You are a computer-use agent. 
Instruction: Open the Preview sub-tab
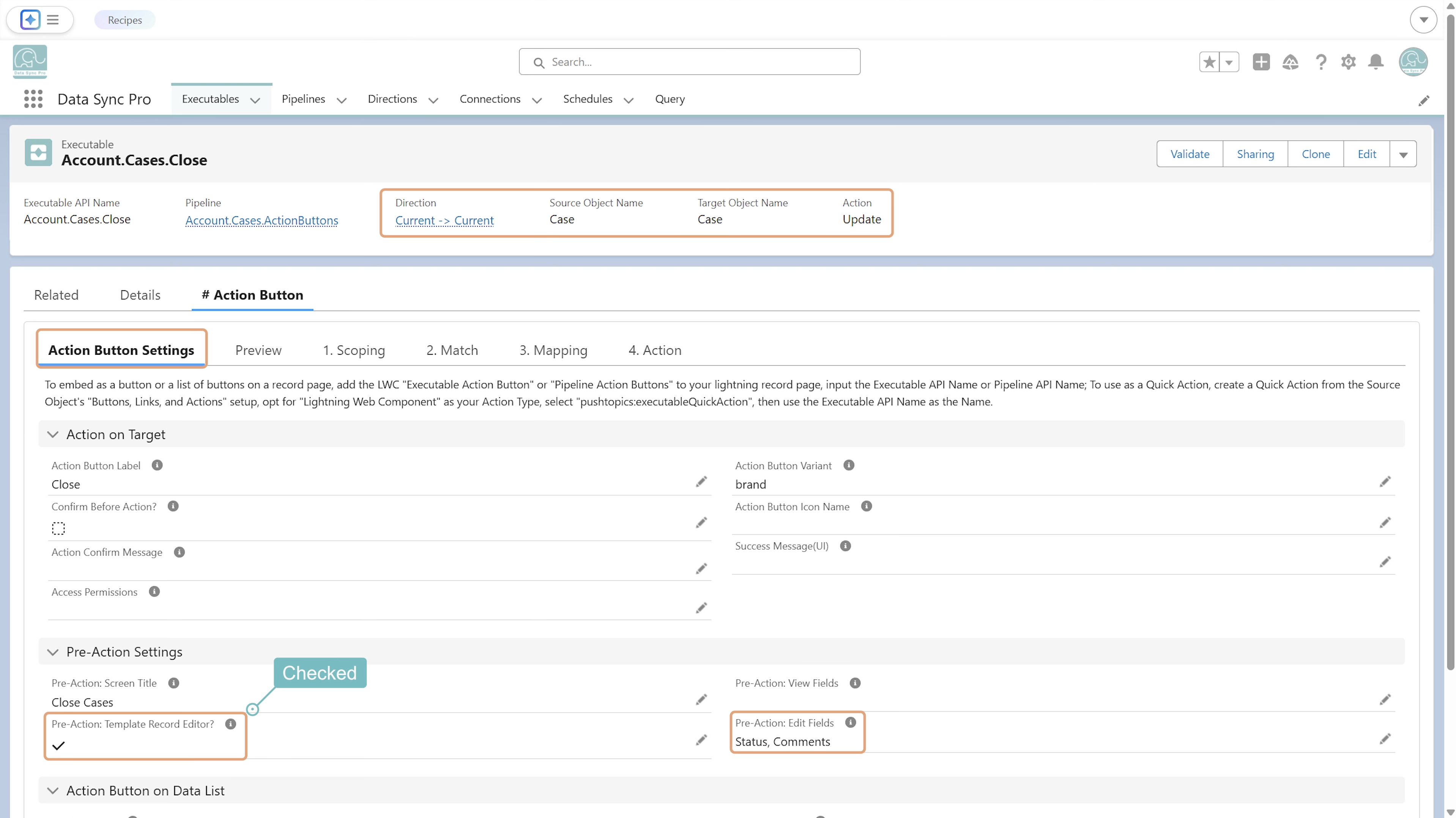(258, 350)
